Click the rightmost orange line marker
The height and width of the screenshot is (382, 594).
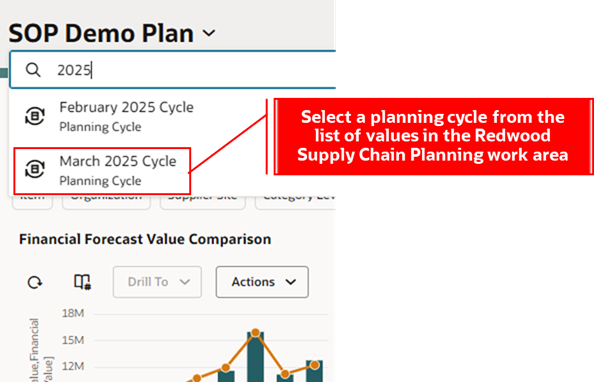(314, 365)
